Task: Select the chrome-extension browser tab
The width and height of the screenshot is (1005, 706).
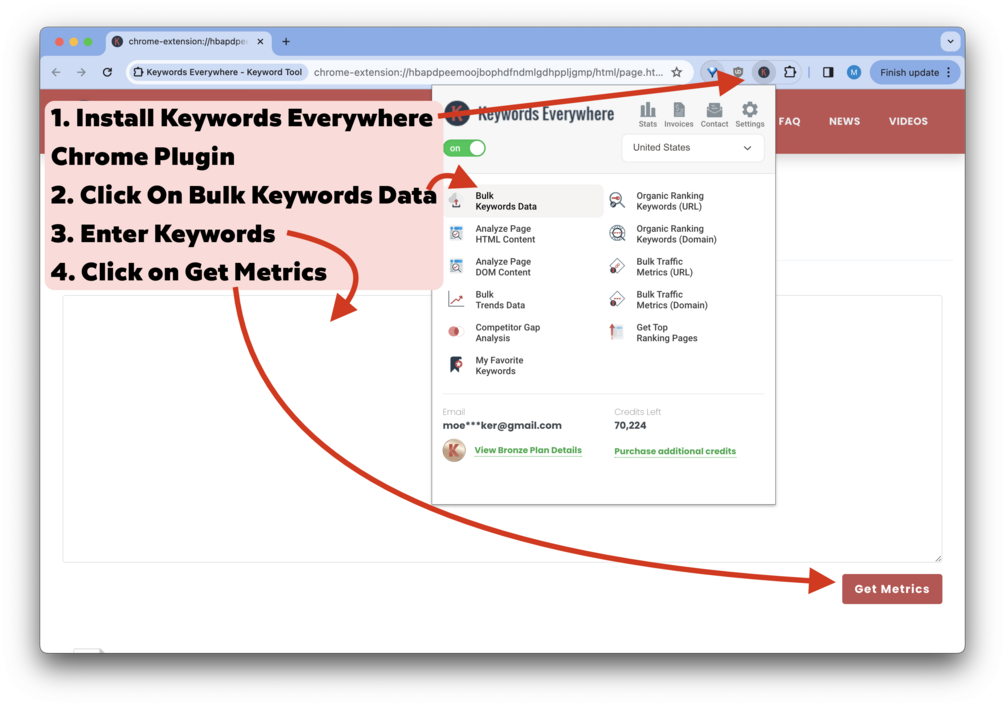Action: (x=188, y=42)
